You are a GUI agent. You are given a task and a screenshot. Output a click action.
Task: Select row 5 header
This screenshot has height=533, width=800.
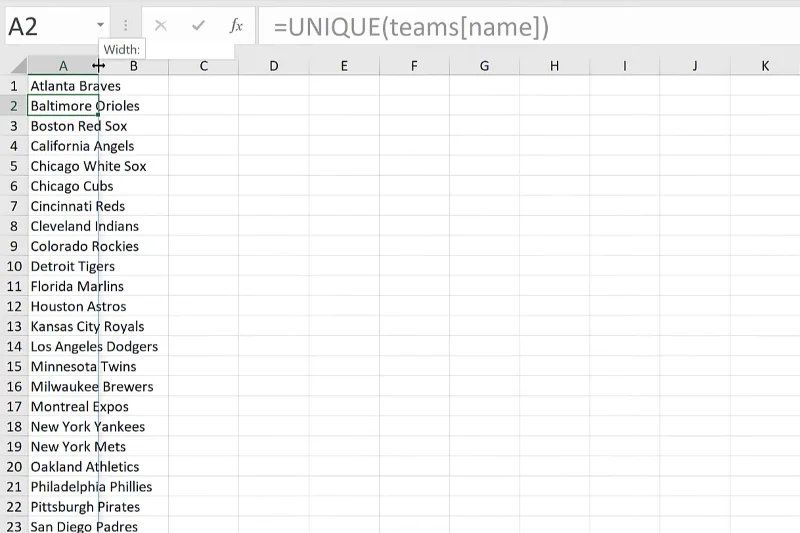click(x=14, y=166)
